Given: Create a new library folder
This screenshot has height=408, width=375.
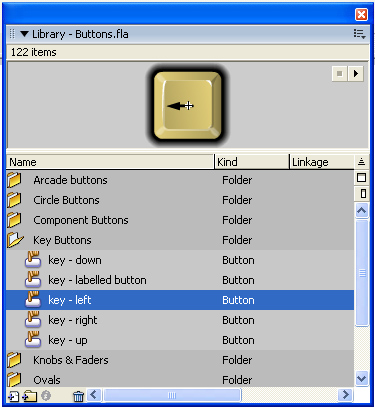Looking at the screenshot, I should pyautogui.click(x=30, y=396).
